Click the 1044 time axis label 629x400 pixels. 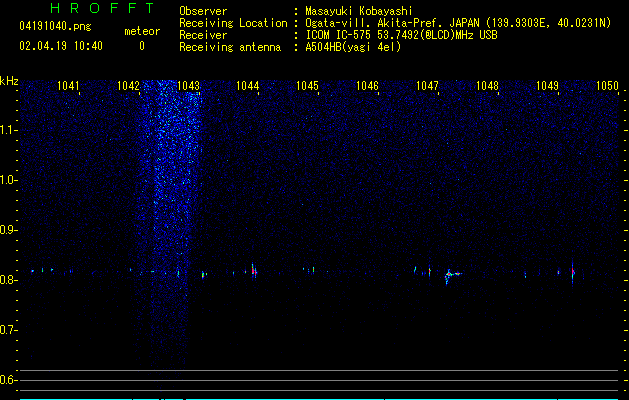248,85
